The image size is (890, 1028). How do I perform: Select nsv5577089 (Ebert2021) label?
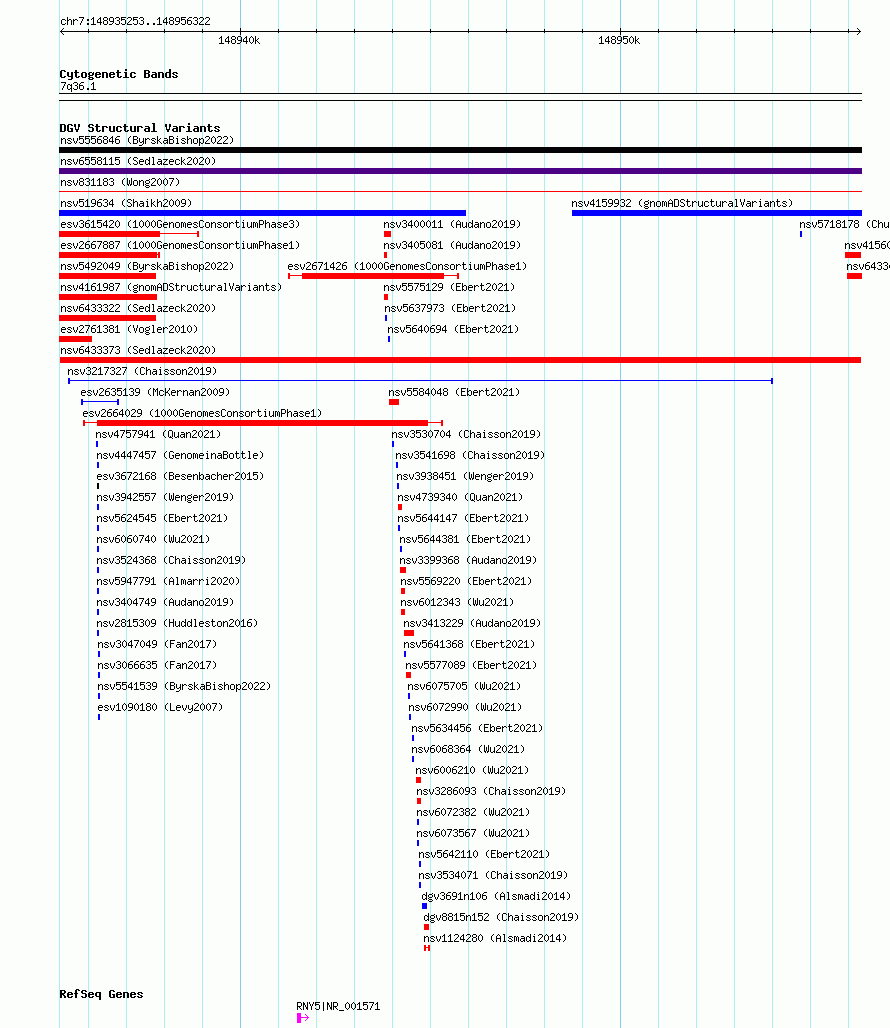click(x=471, y=665)
